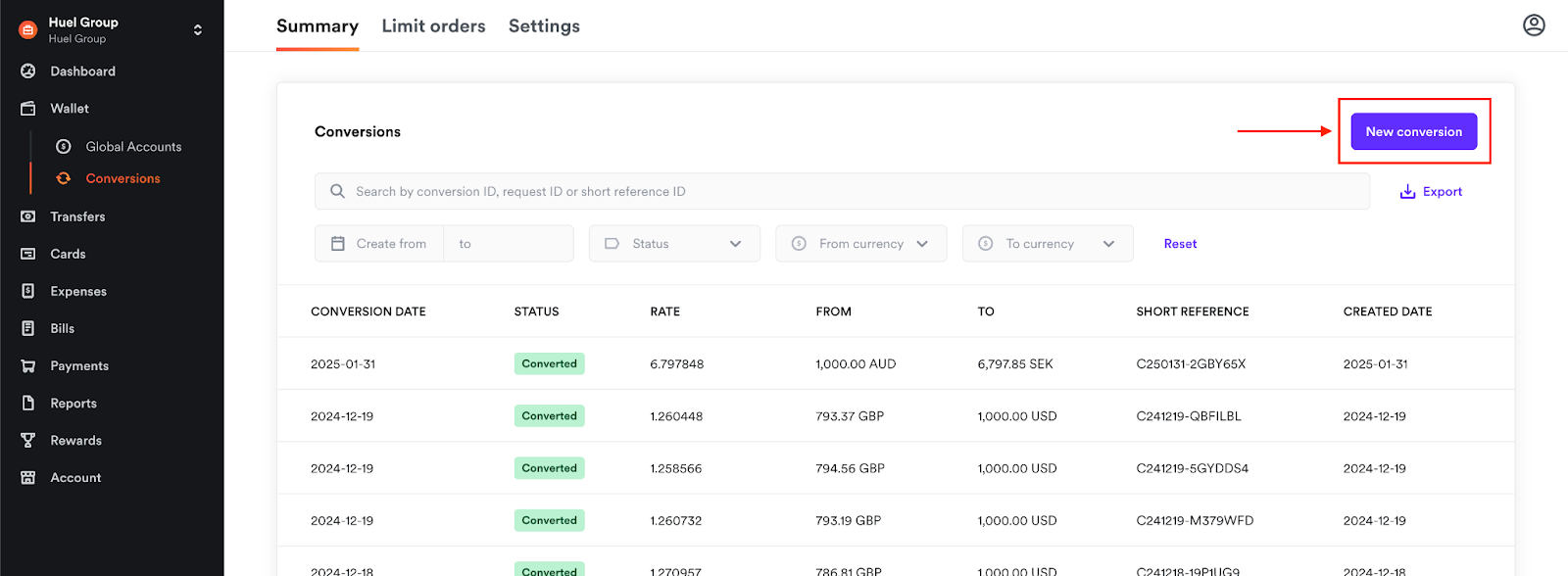
Task: Click the New conversion button
Action: [1413, 132]
